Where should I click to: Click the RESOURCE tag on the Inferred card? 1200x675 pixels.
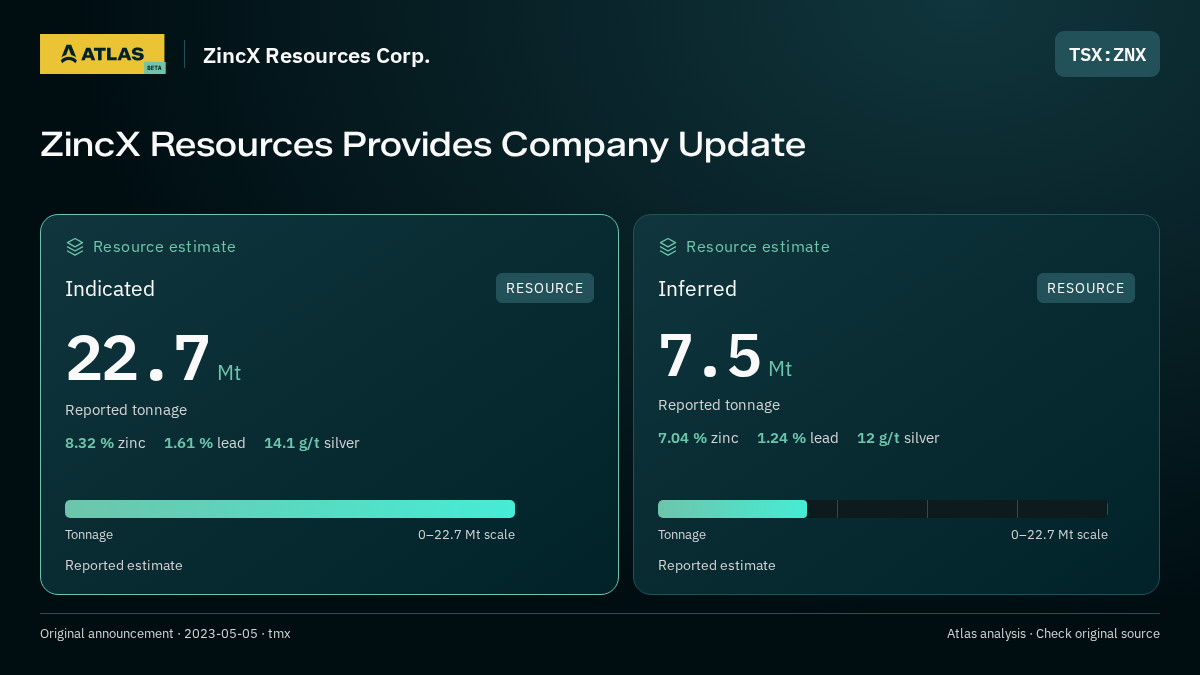point(1086,288)
